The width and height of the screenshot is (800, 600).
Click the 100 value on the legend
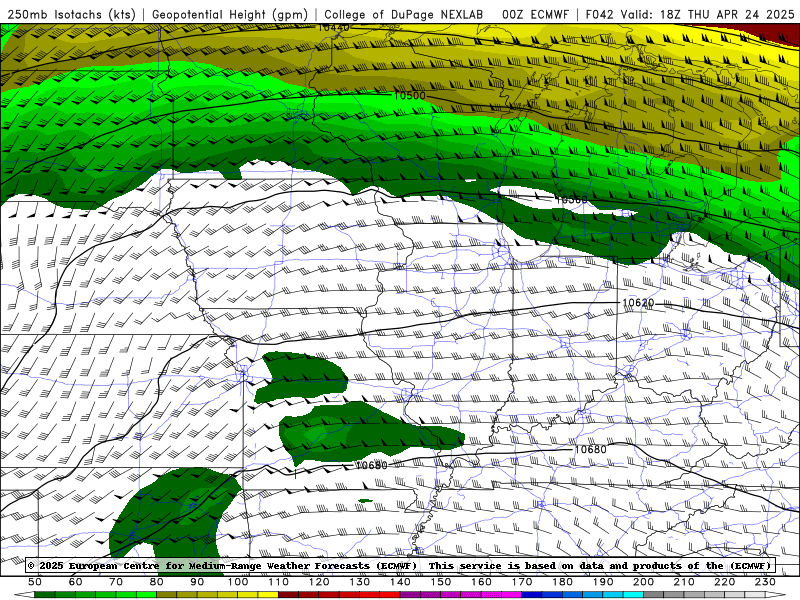[238, 582]
